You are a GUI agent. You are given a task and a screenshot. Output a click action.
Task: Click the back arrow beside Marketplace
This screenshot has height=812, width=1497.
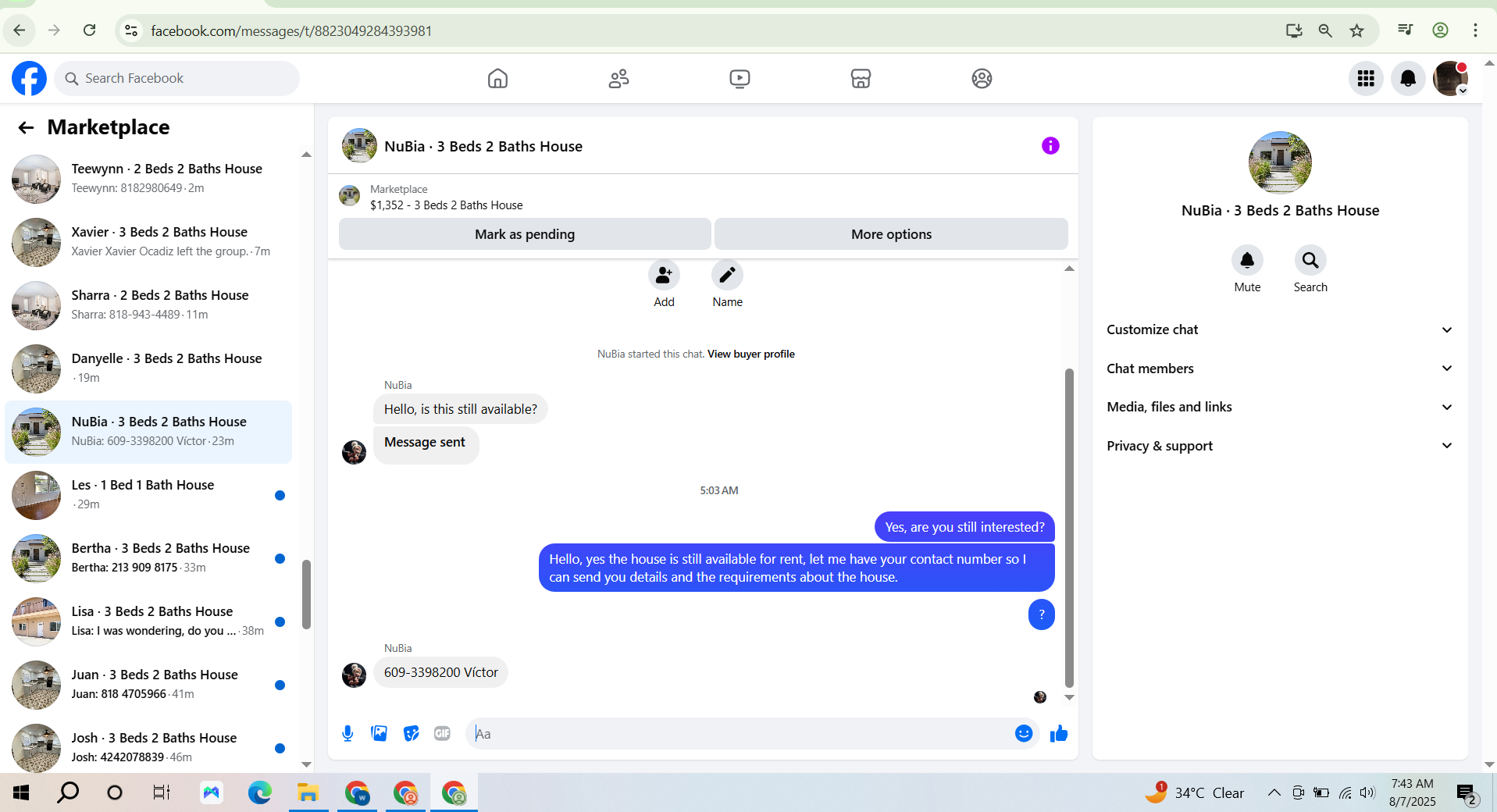click(26, 127)
